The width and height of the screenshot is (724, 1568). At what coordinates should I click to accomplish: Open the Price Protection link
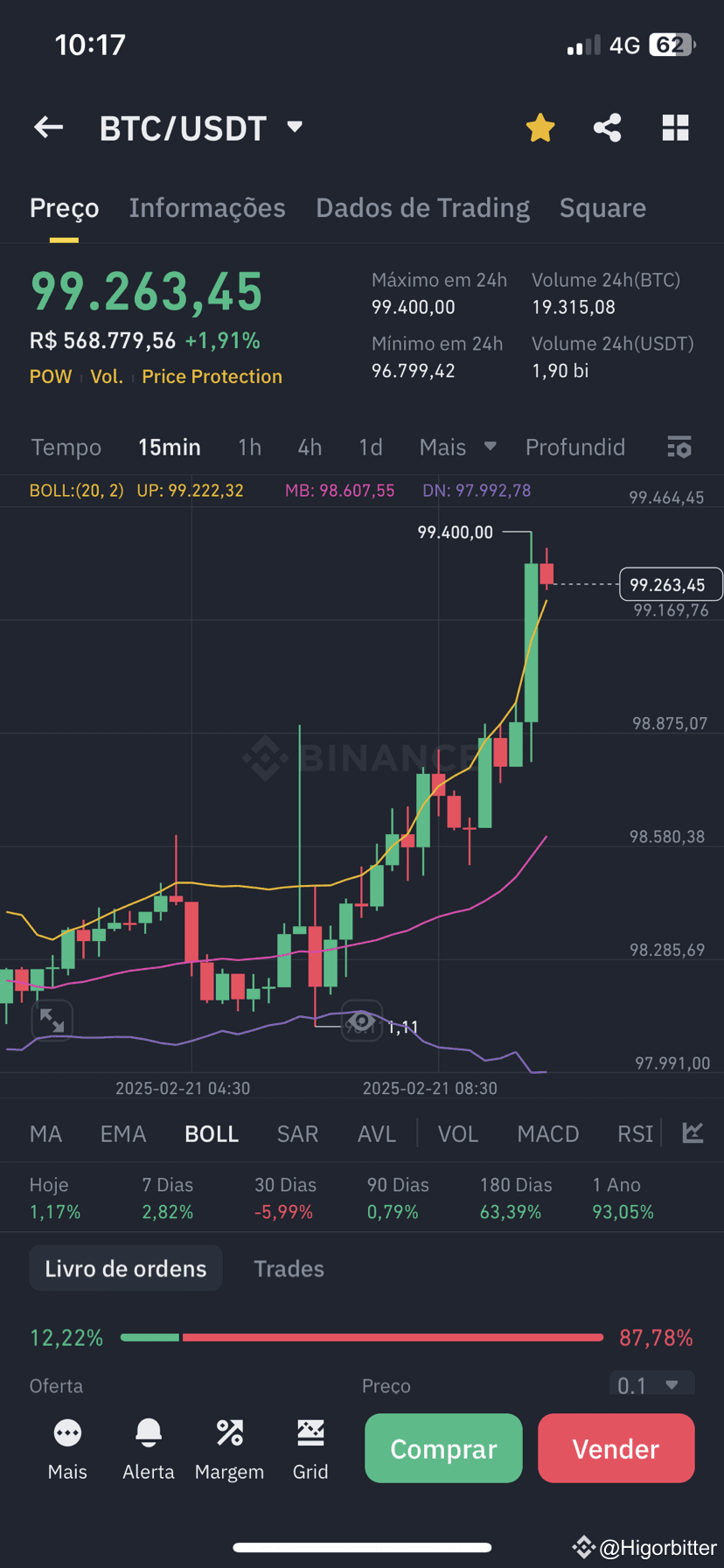212,377
